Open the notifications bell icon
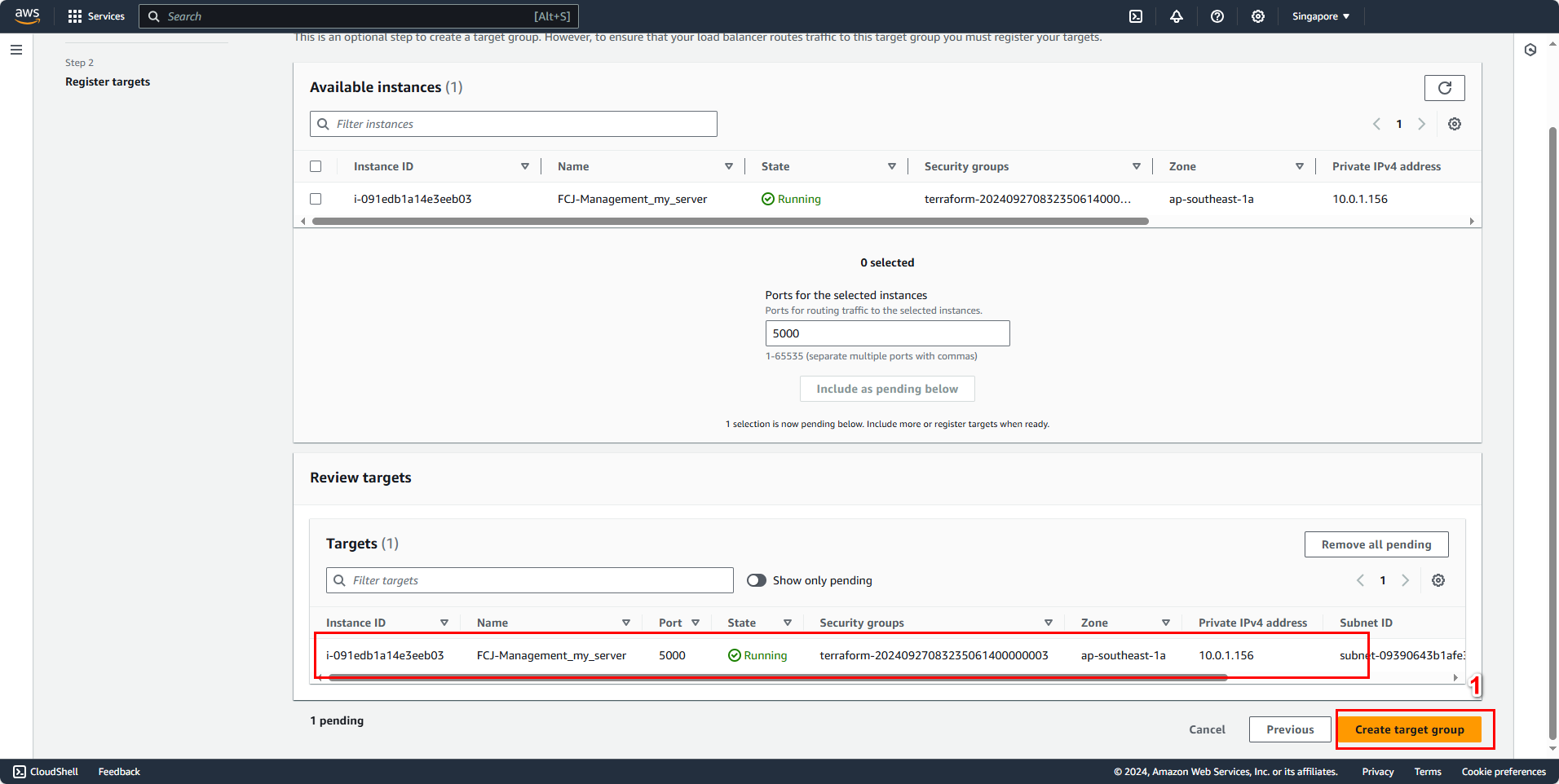The width and height of the screenshot is (1559, 784). pyautogui.click(x=1177, y=16)
